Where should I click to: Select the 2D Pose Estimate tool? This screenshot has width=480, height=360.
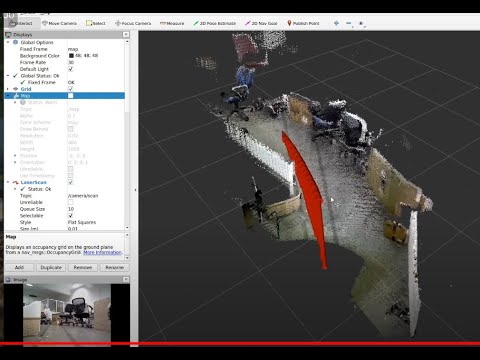tap(214, 23)
